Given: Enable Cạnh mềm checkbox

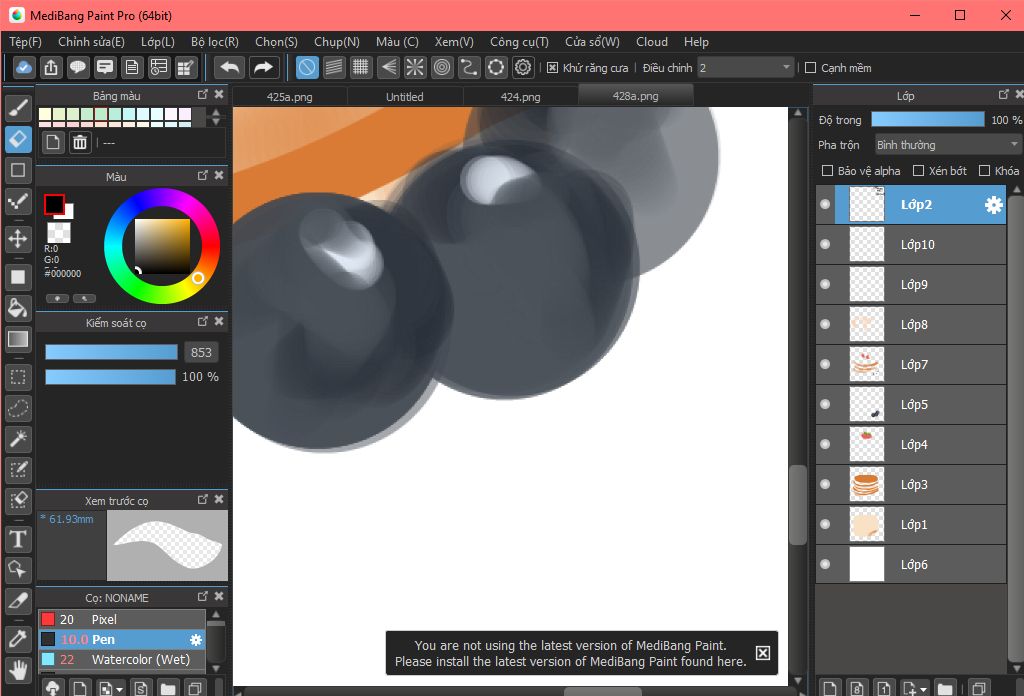Looking at the screenshot, I should tap(810, 68).
